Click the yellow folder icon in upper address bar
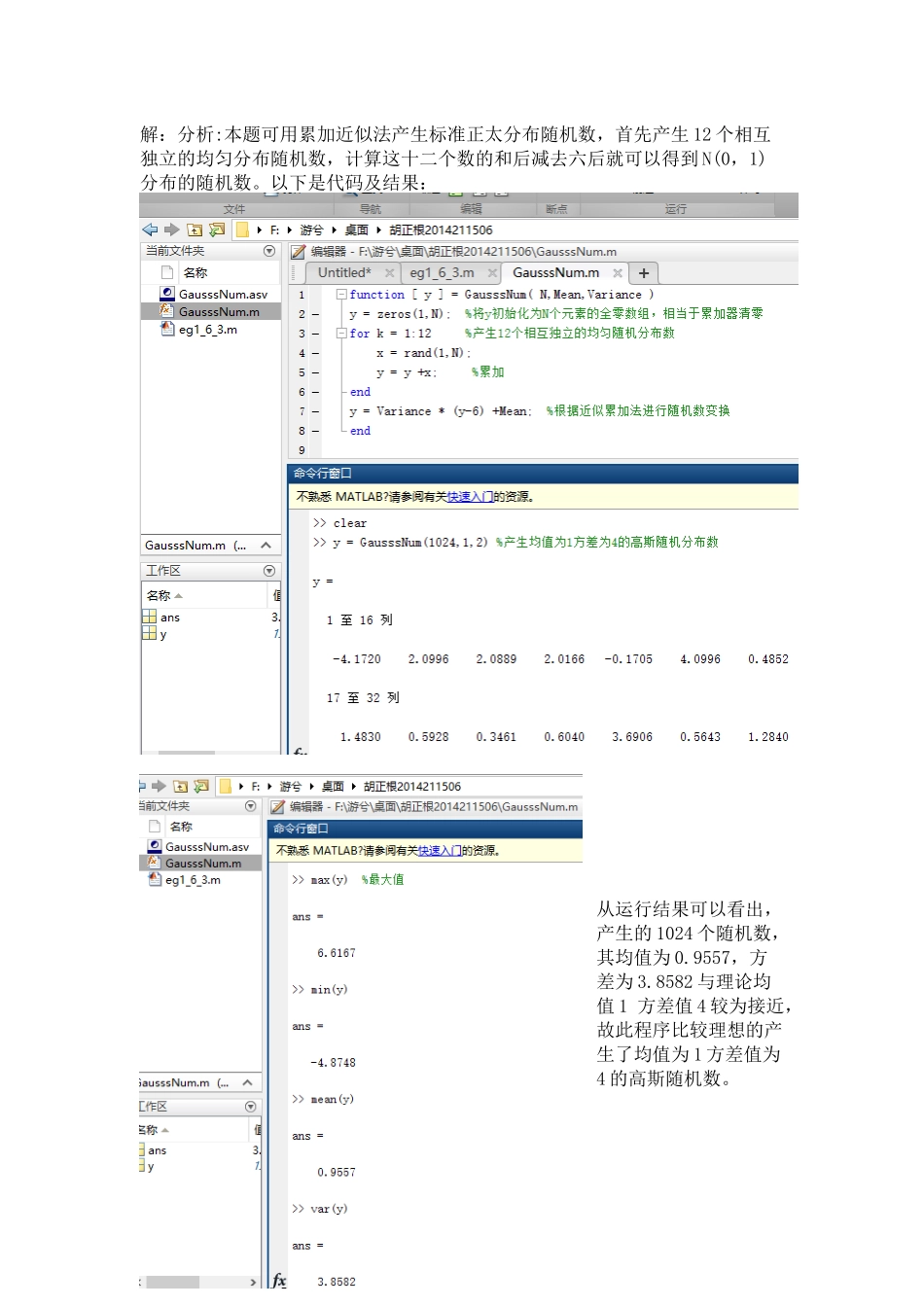This screenshot has width=924, height=1307. click(x=242, y=230)
